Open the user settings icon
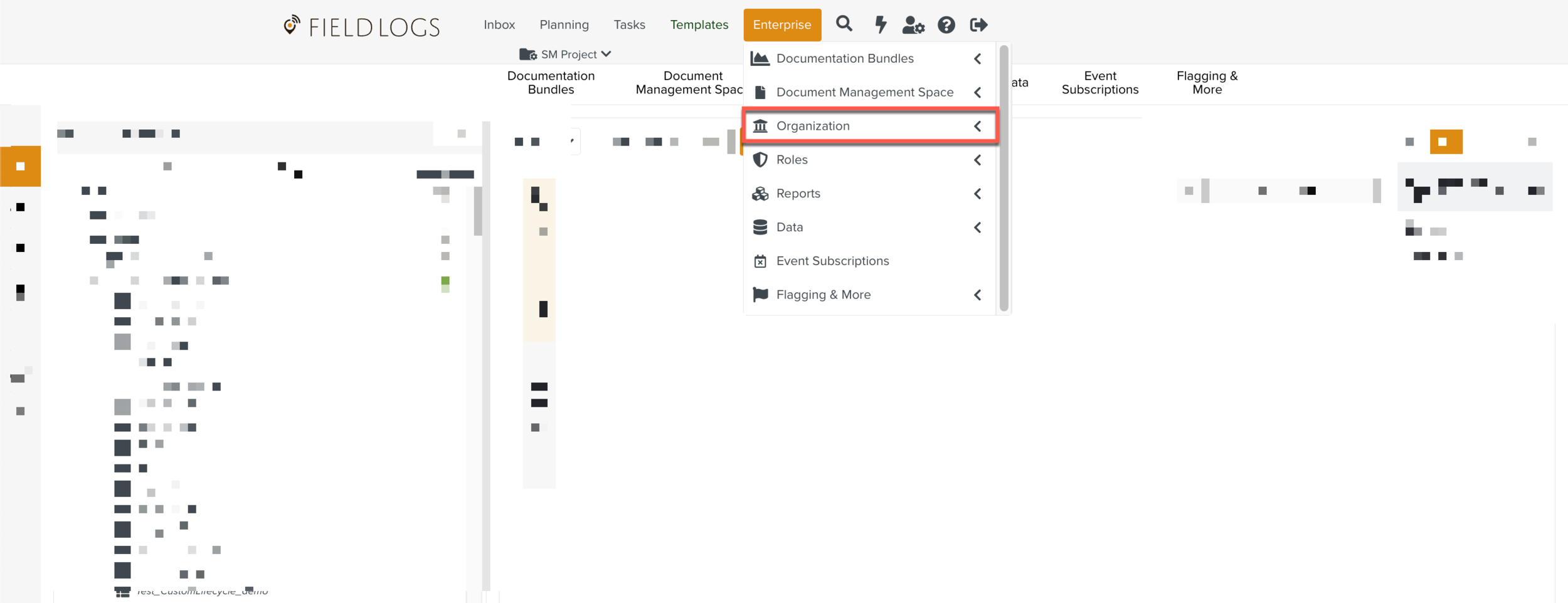Screen dimensions: 1568x603 (x=913, y=25)
